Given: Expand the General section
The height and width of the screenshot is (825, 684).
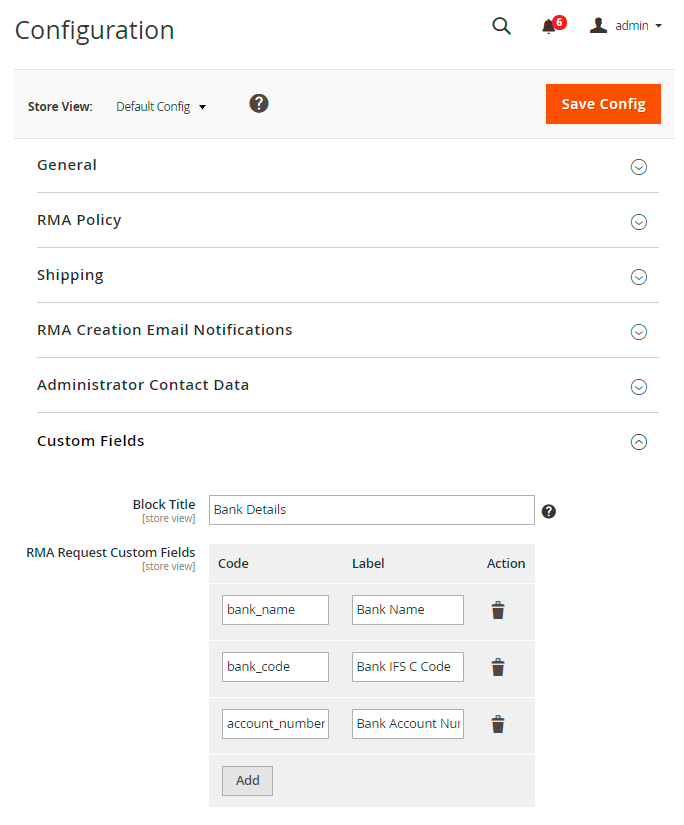Looking at the screenshot, I should 639,167.
